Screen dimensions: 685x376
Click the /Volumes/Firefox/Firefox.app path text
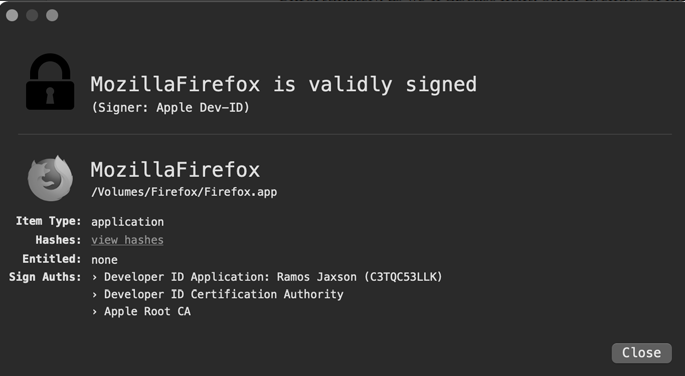pyautogui.click(x=184, y=192)
